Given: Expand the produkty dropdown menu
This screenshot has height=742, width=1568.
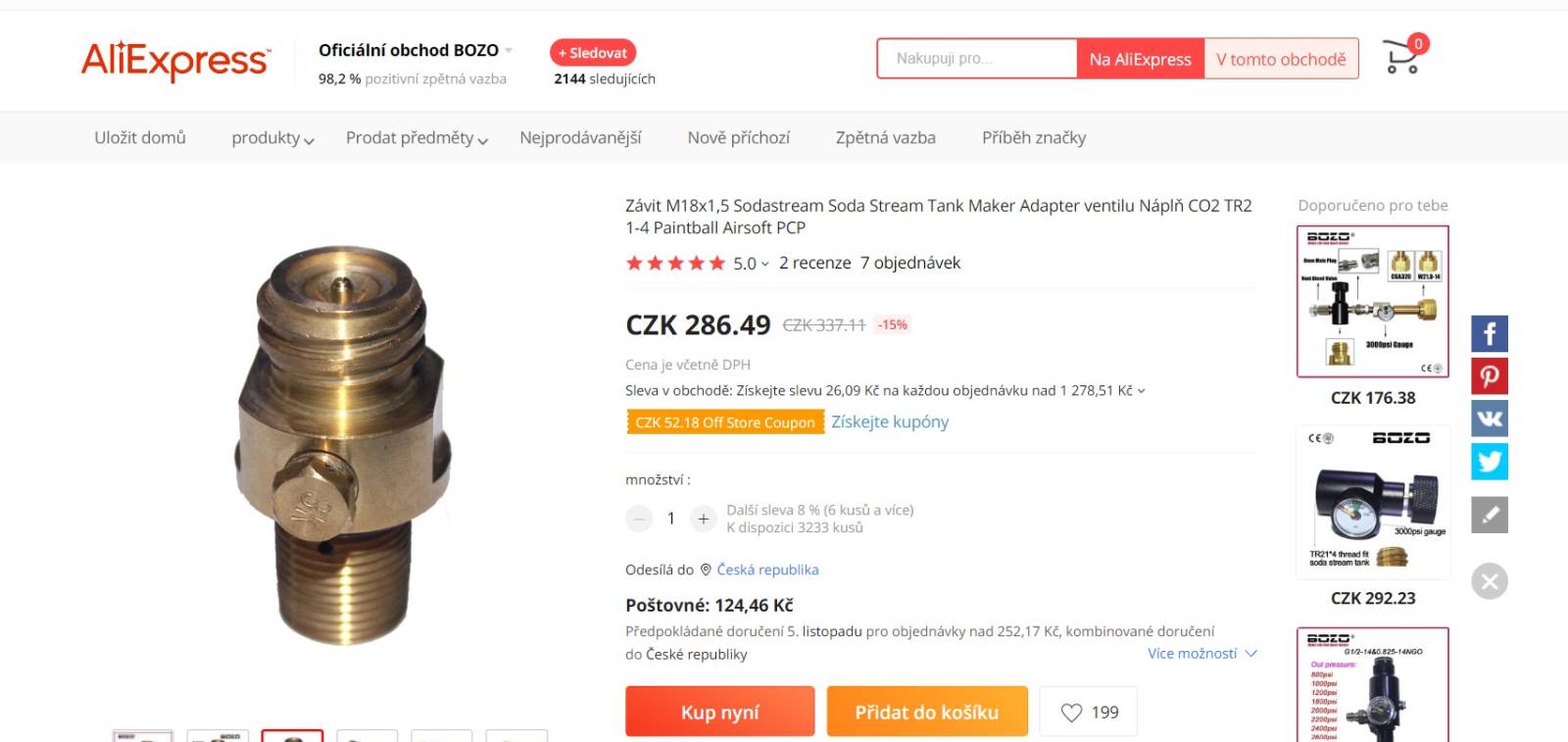Looking at the screenshot, I should [272, 138].
